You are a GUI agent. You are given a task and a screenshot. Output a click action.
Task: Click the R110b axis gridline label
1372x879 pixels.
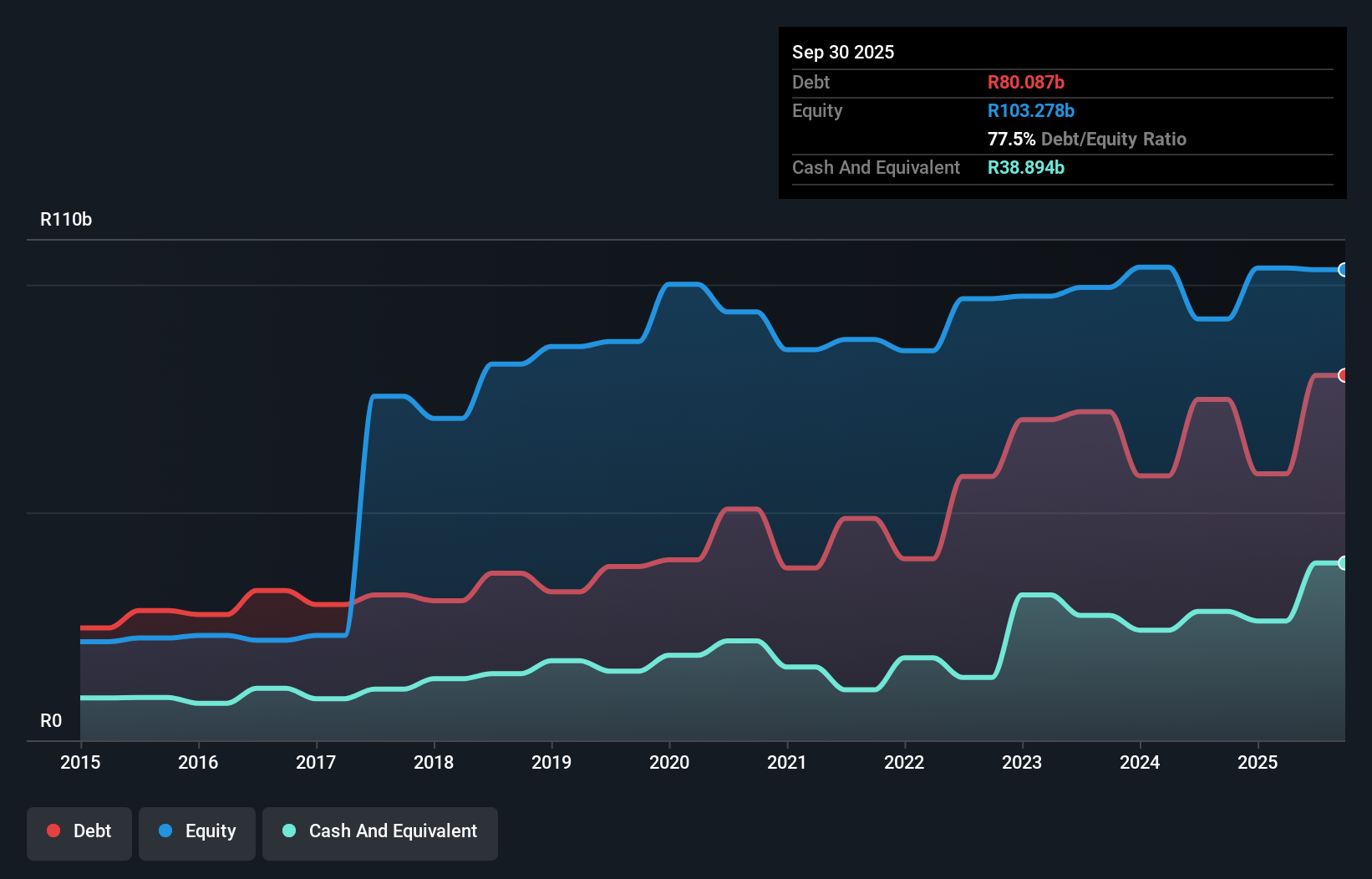[65, 219]
